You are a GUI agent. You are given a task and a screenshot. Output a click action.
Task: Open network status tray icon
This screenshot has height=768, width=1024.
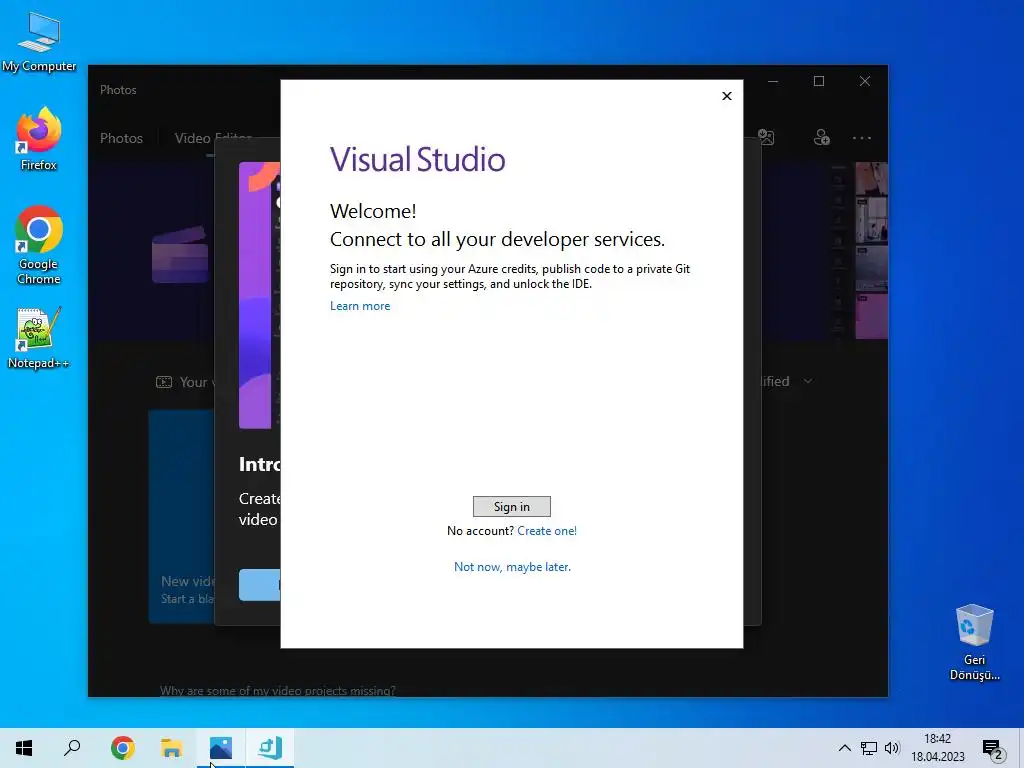pos(869,748)
